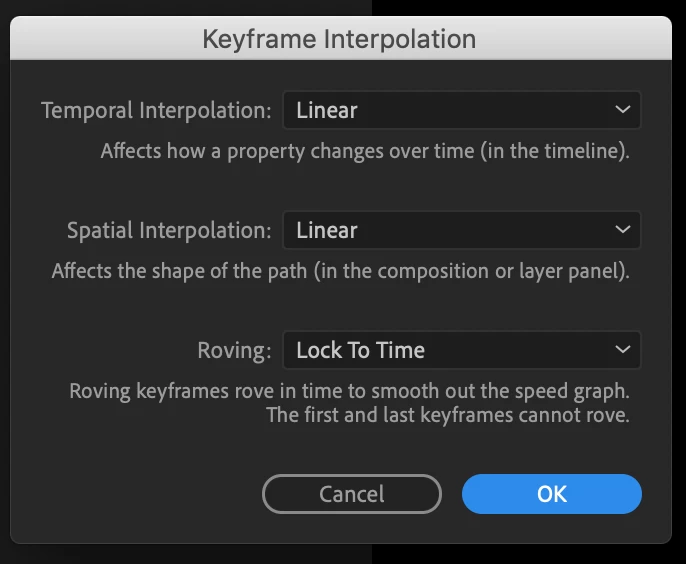Click the "Spatial Interpolation:" label
Screen dimensions: 686x564
[x=169, y=230]
